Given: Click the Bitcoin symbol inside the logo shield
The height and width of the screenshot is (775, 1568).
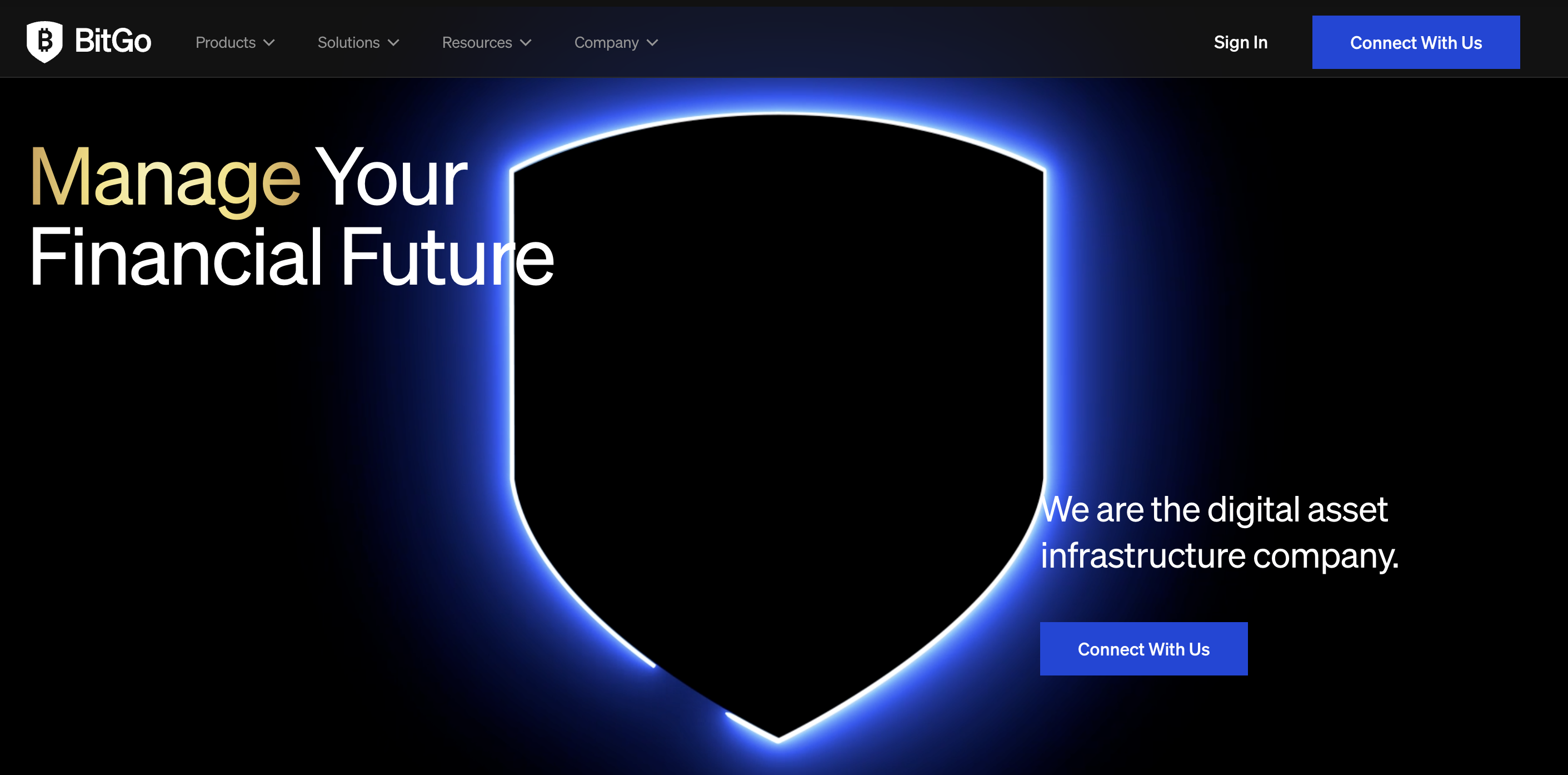Looking at the screenshot, I should [45, 40].
